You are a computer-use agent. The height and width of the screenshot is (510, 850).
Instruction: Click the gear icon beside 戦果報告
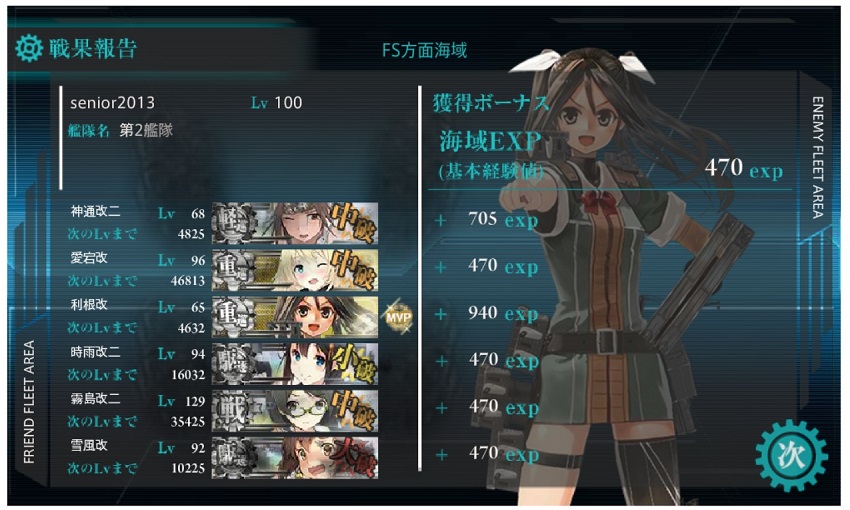tap(29, 48)
